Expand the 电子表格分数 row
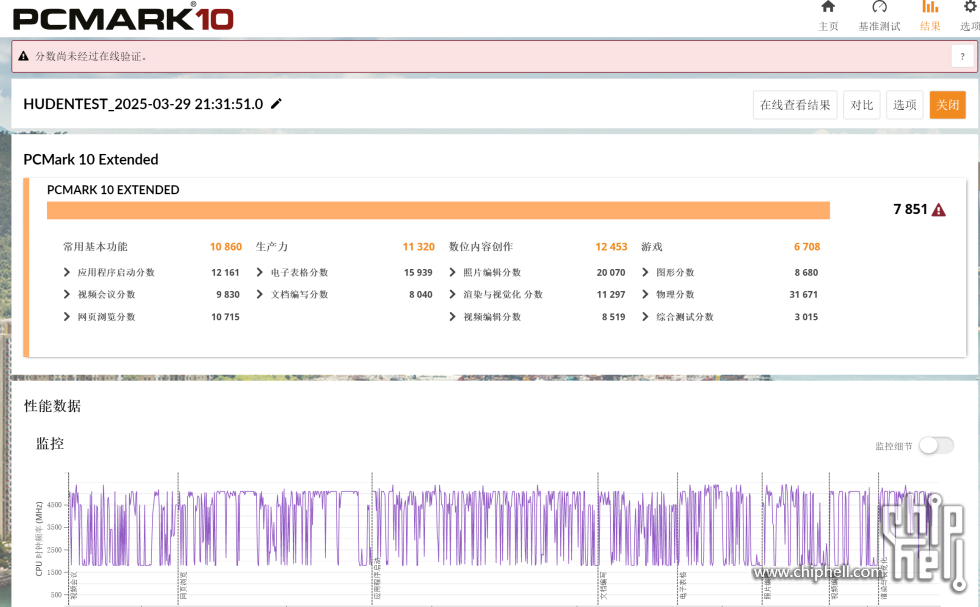Screen dimensions: 980x607 tap(260, 272)
